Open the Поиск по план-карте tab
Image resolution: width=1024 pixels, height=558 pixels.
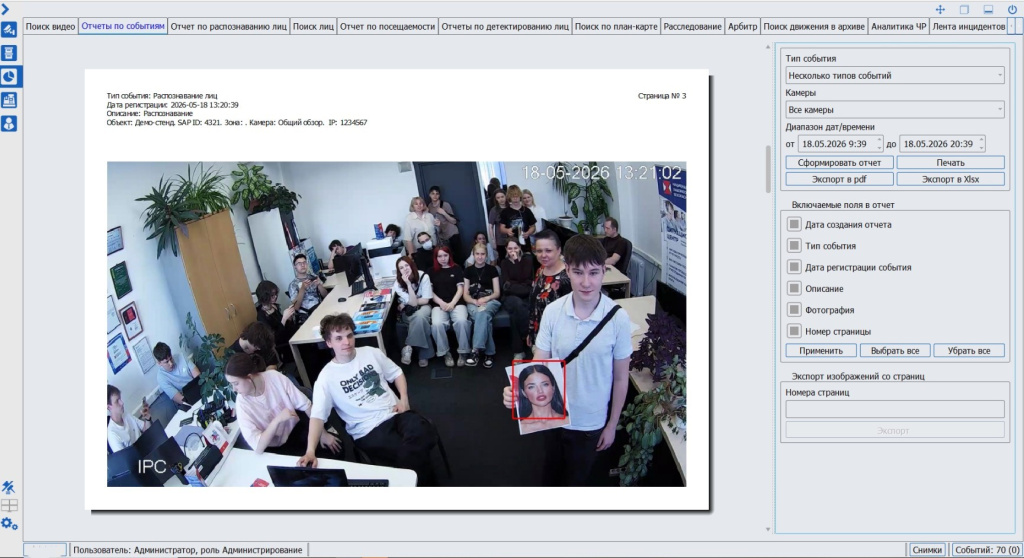[x=616, y=26]
